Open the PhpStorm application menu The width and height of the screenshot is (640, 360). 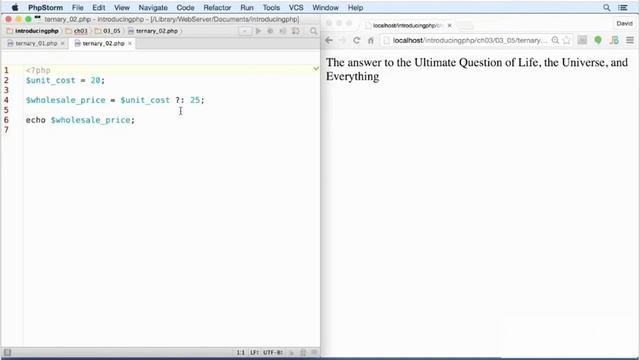coord(45,7)
